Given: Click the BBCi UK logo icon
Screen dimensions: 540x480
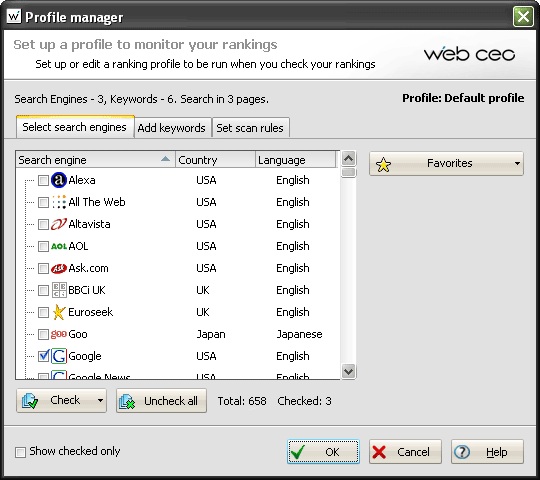Looking at the screenshot, I should pyautogui.click(x=59, y=290).
